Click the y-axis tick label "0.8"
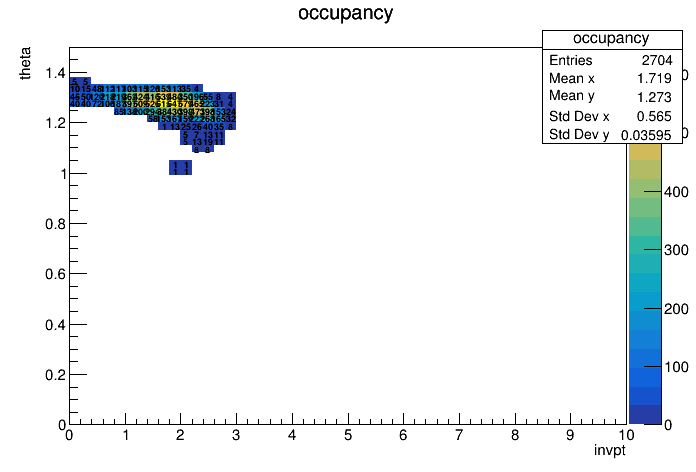Viewport: 696px width, 472px height. tap(55, 224)
